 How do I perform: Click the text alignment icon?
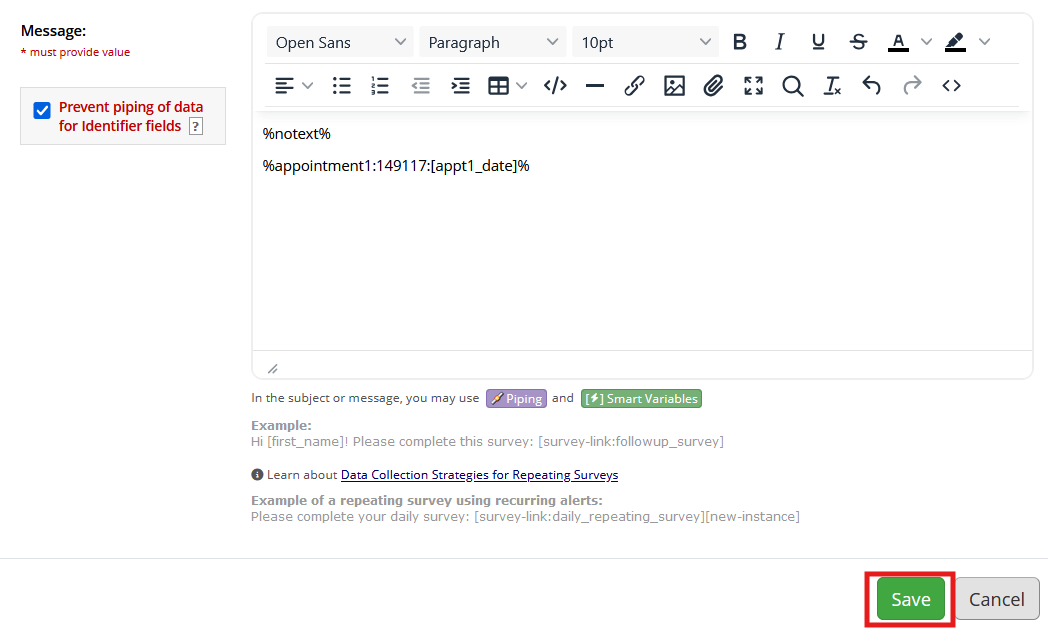click(284, 86)
